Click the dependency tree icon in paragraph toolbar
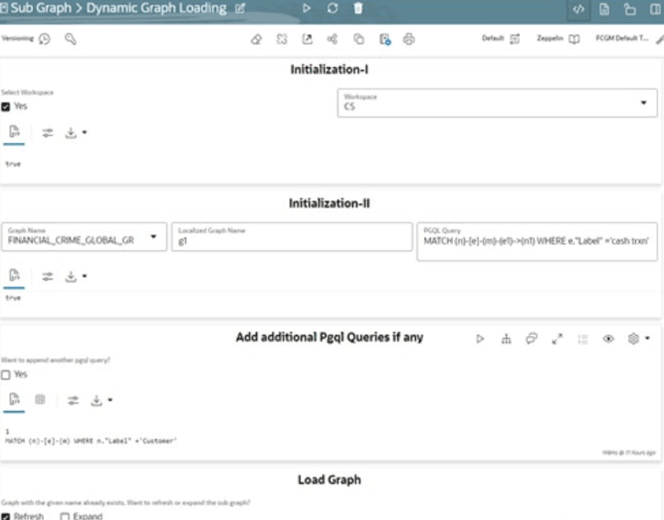 (x=506, y=339)
